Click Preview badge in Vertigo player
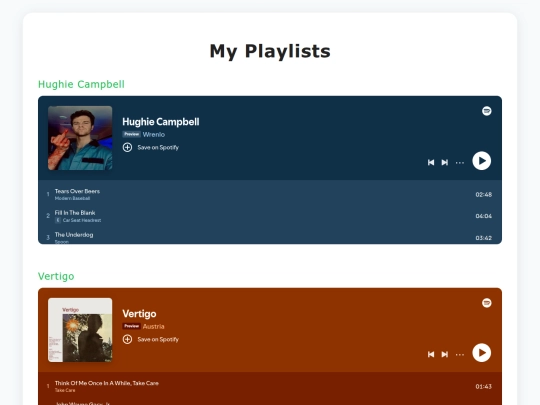The height and width of the screenshot is (405, 540). 132,326
